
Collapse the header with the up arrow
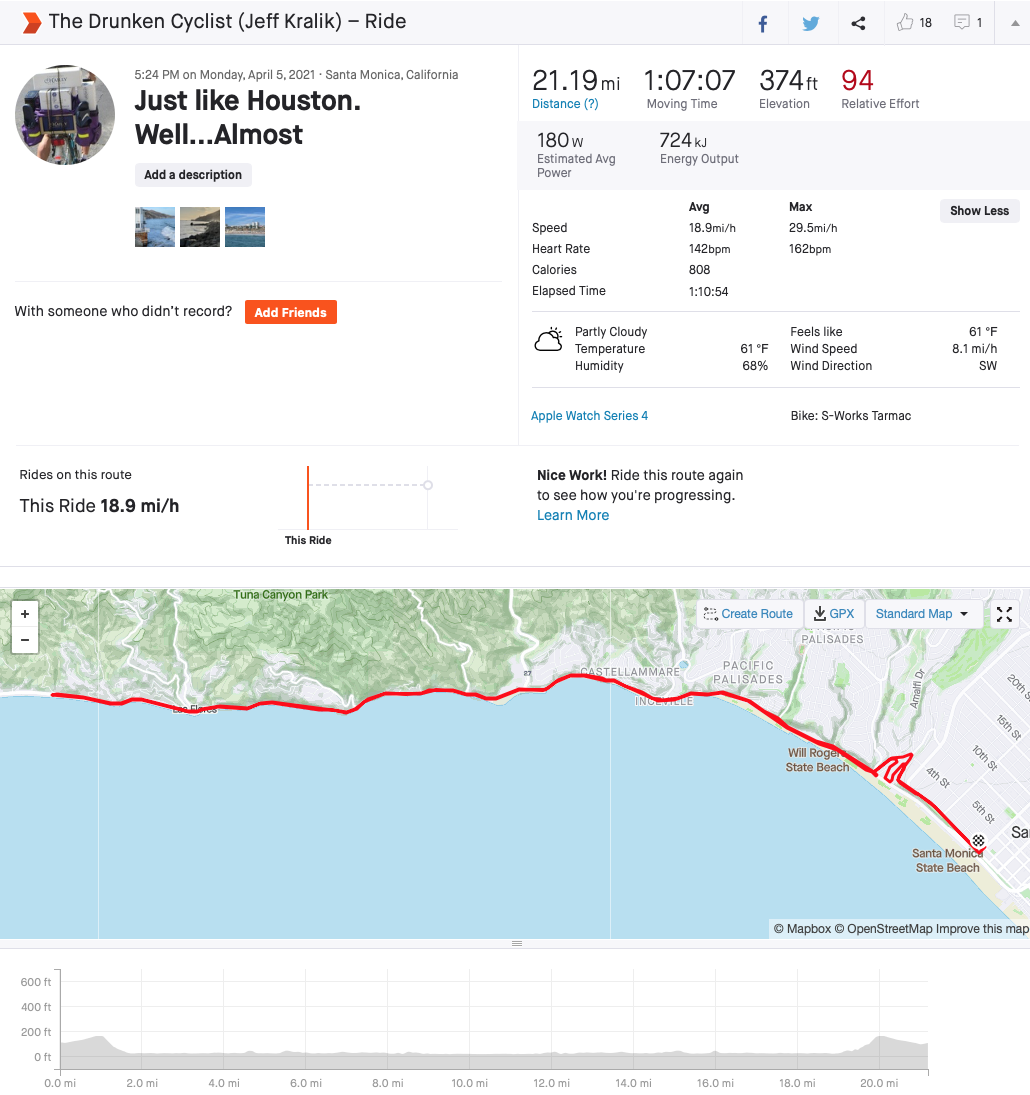point(1013,22)
